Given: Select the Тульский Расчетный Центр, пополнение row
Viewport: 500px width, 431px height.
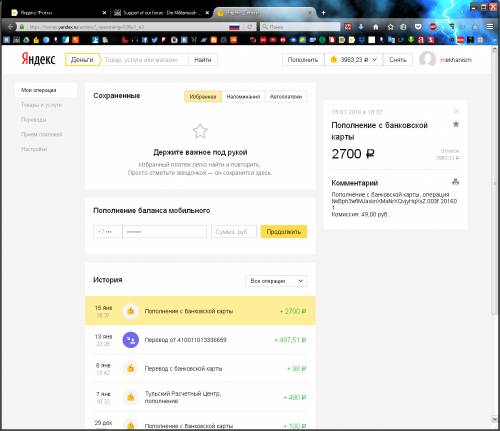Looking at the screenshot, I should [200, 397].
